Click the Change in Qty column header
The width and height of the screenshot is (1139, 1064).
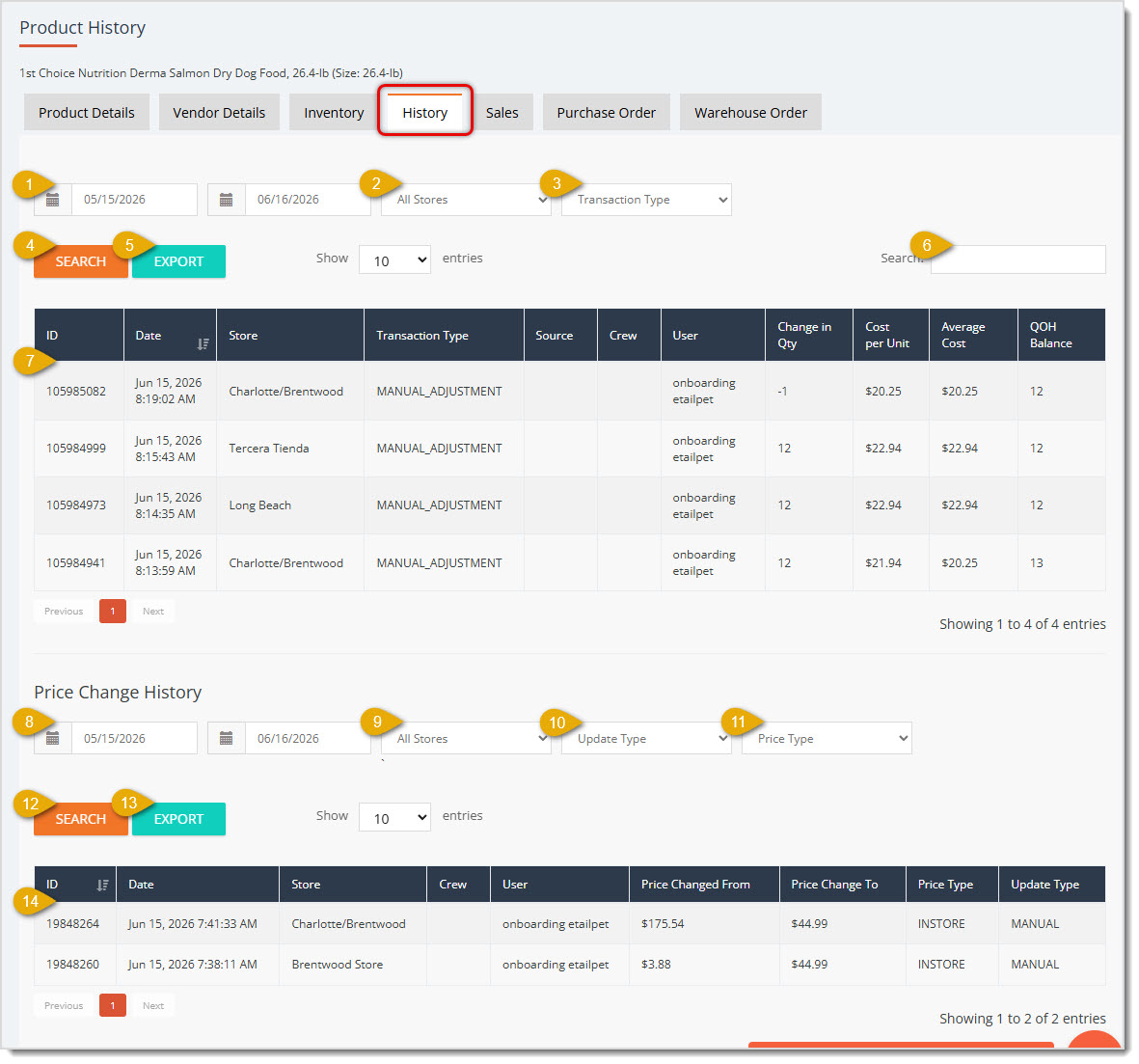pyautogui.click(x=808, y=335)
